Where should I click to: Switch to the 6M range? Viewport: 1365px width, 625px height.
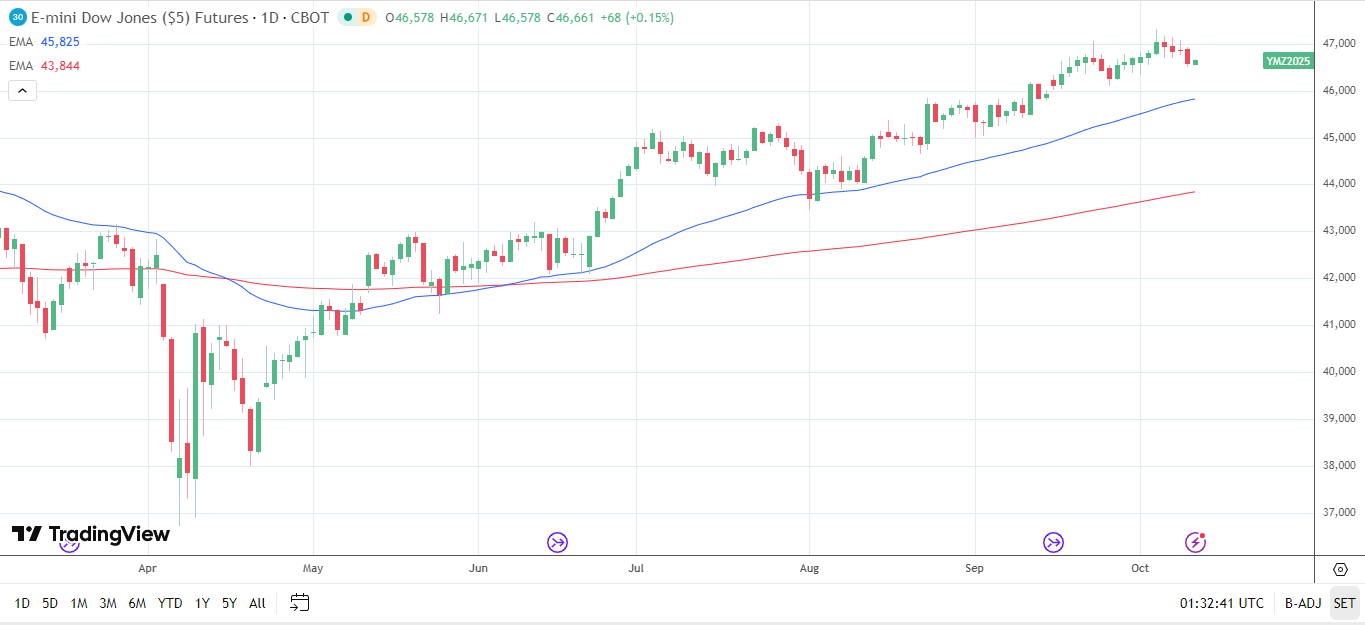(137, 603)
